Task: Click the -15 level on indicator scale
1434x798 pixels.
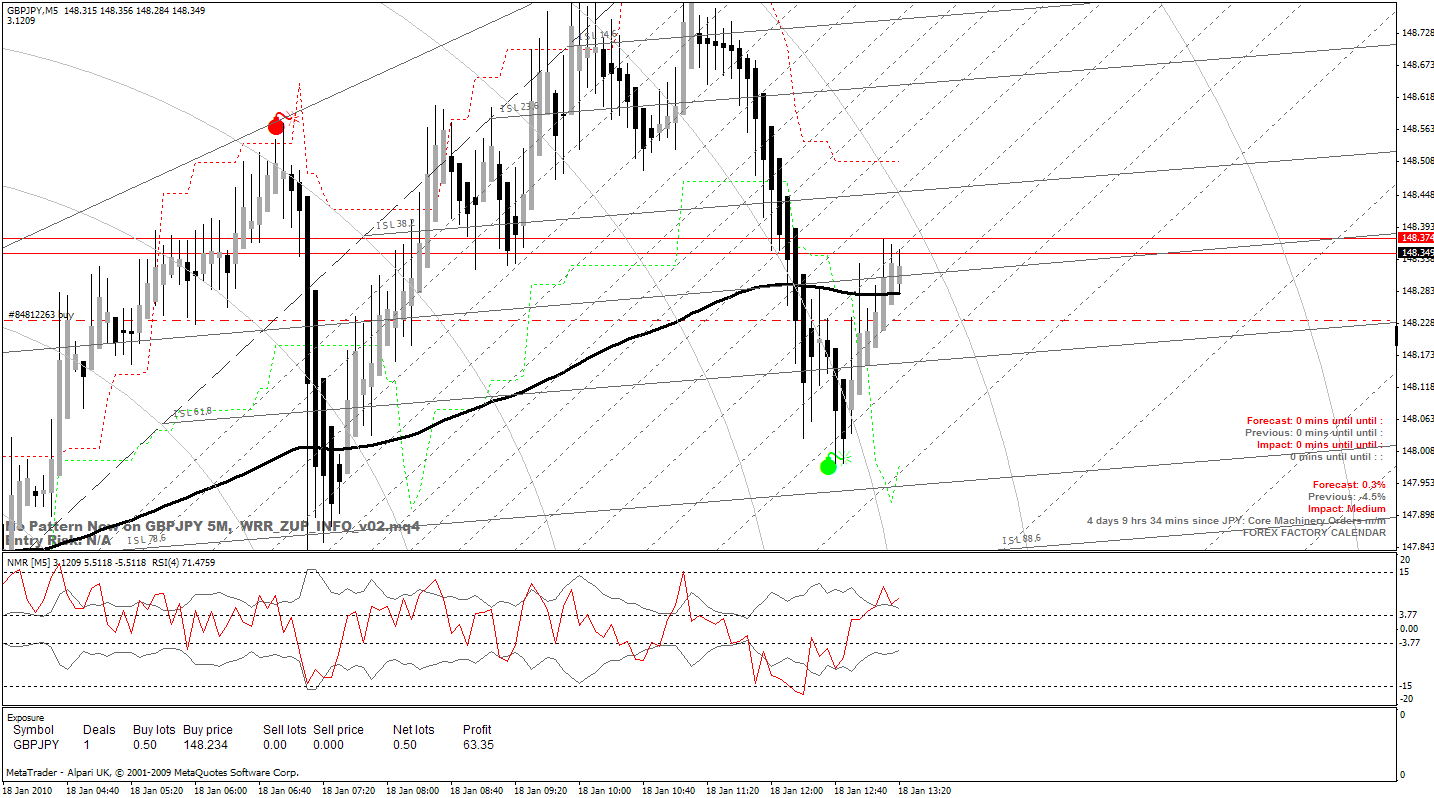Action: click(x=1407, y=686)
